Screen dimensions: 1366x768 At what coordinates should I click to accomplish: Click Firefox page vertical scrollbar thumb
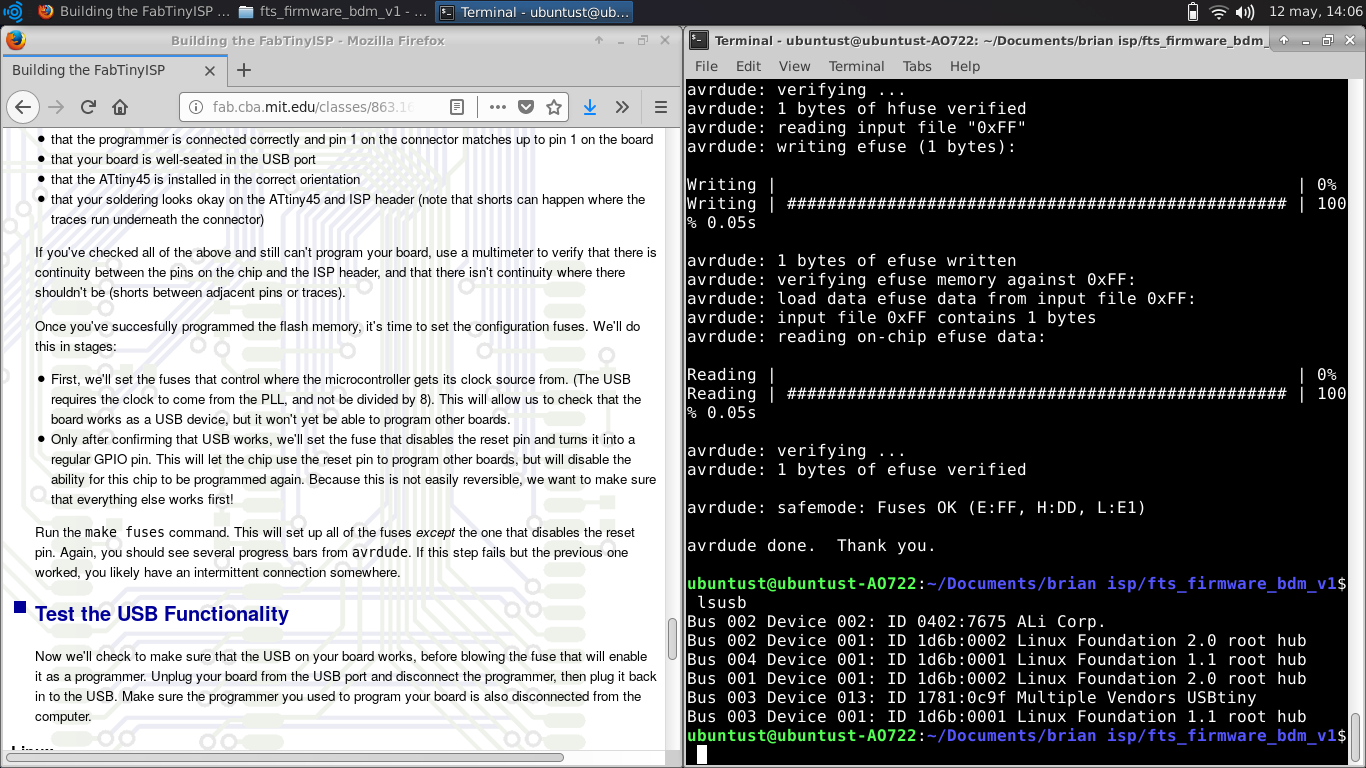(673, 638)
